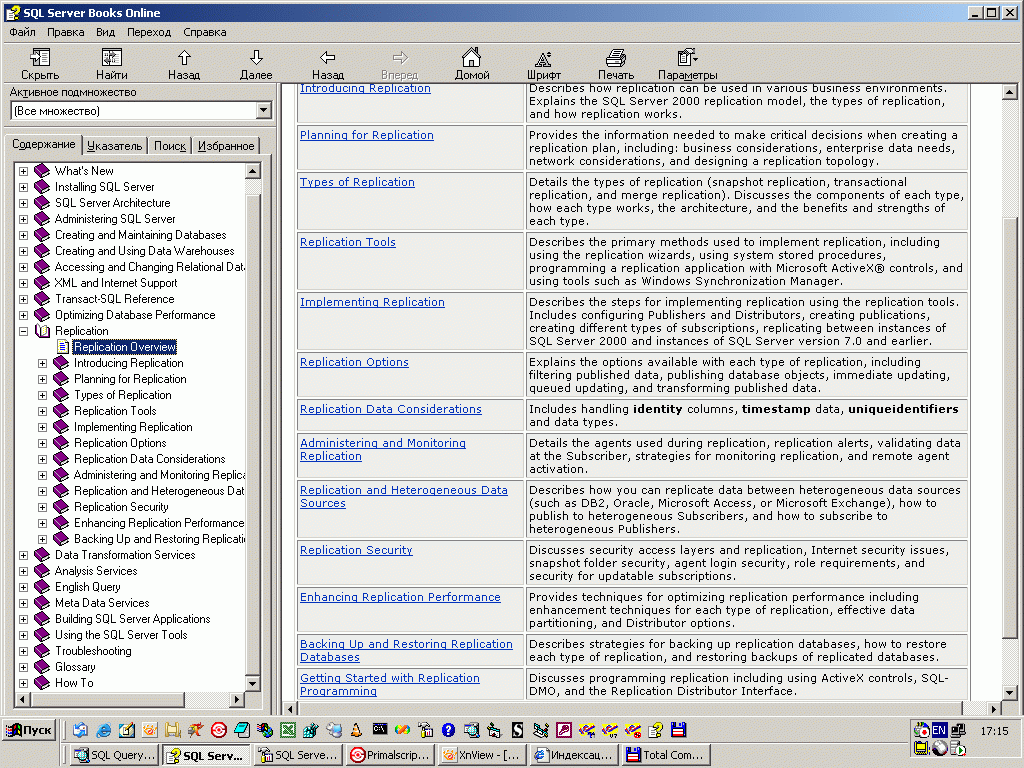Follow the Replication Security hyperlink
The image size is (1024, 768).
point(356,551)
